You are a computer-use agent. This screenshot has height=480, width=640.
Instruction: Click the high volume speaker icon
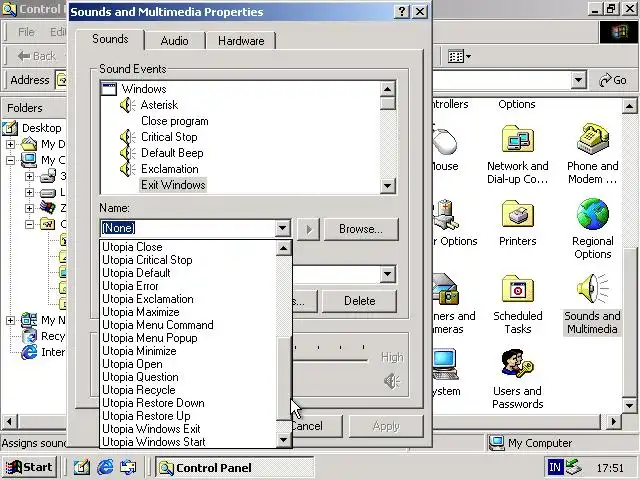click(392, 381)
